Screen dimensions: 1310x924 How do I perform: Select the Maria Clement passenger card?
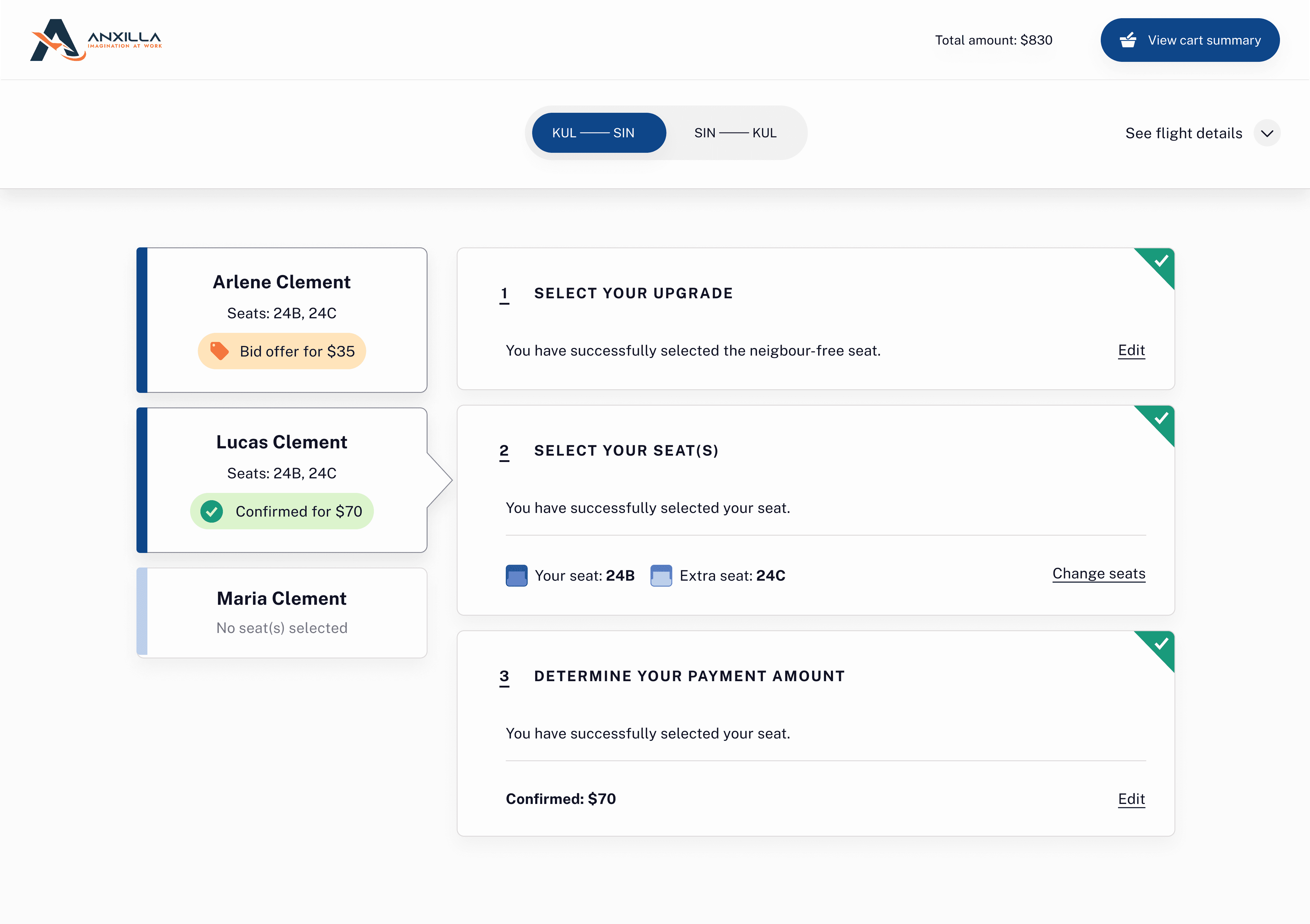click(282, 612)
